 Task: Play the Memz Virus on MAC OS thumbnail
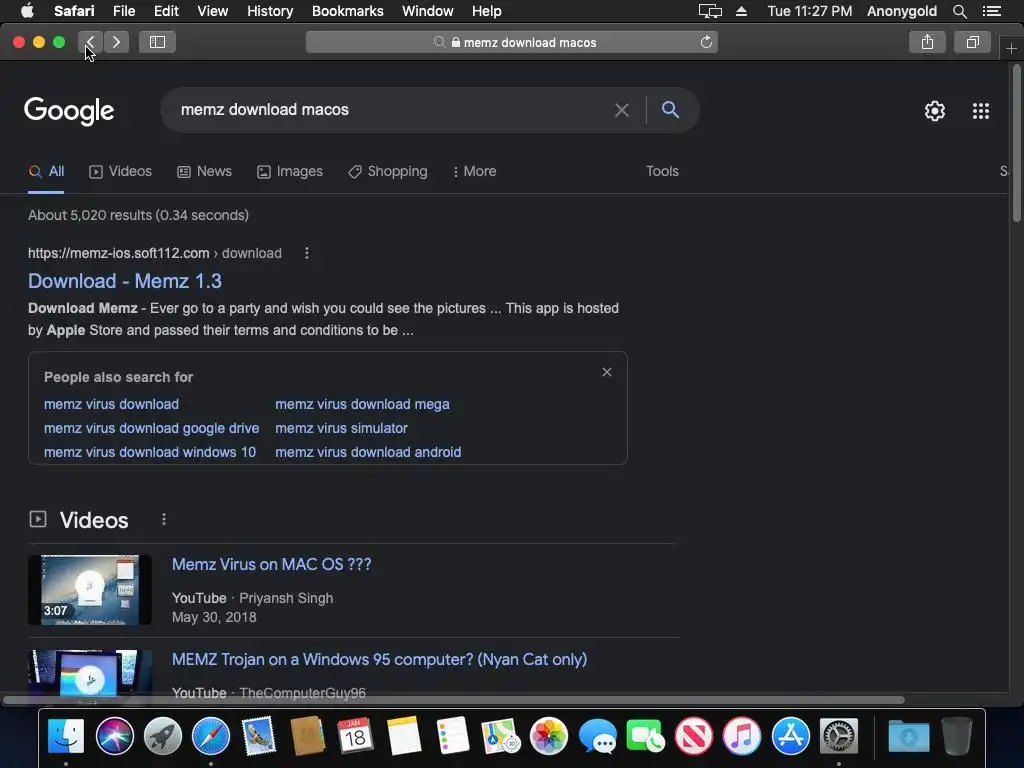(90, 590)
